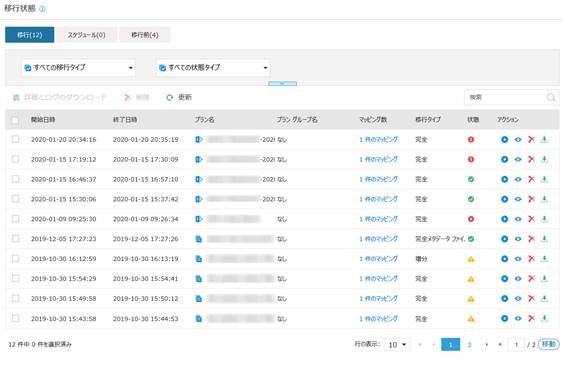
Task: Click warning status icon for 2019-10-30 15:54:29 row
Action: (x=471, y=279)
